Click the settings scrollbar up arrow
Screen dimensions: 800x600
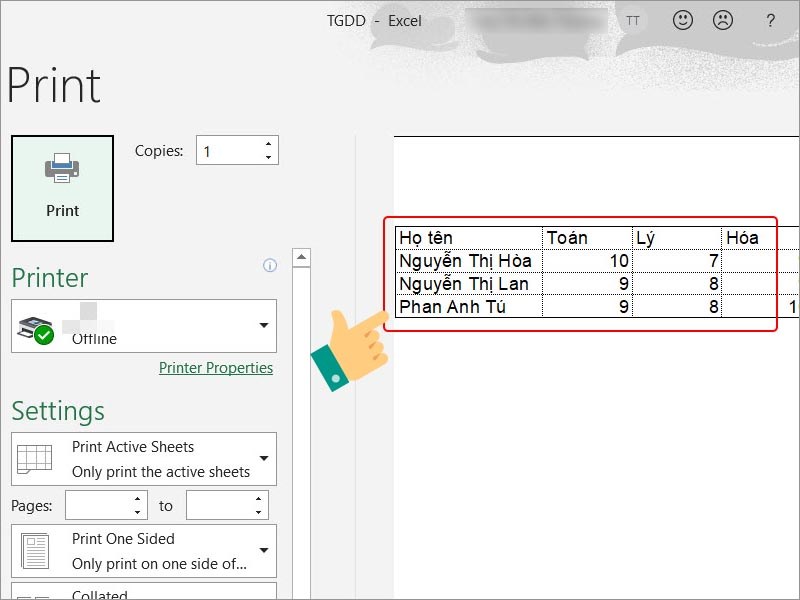click(x=301, y=257)
